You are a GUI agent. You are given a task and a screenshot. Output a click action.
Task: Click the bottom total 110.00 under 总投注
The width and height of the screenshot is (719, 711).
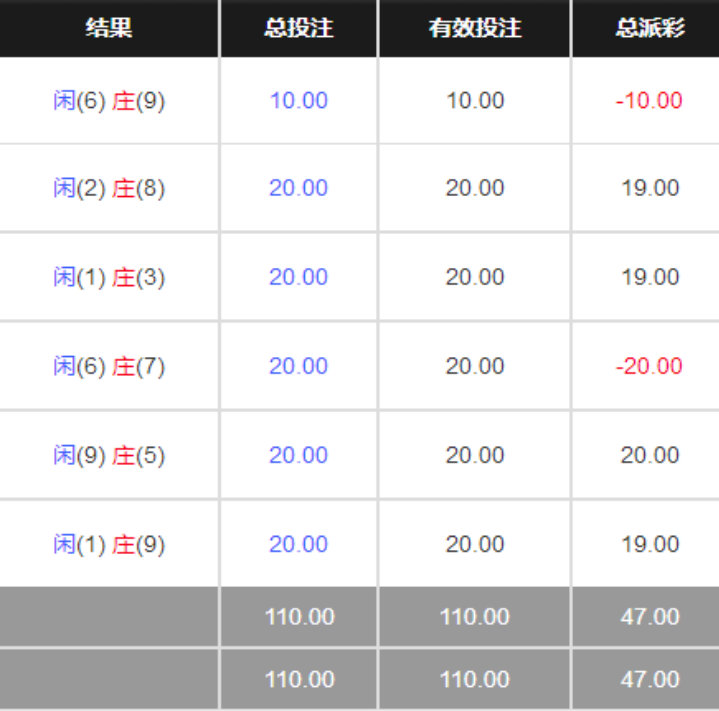click(x=299, y=679)
